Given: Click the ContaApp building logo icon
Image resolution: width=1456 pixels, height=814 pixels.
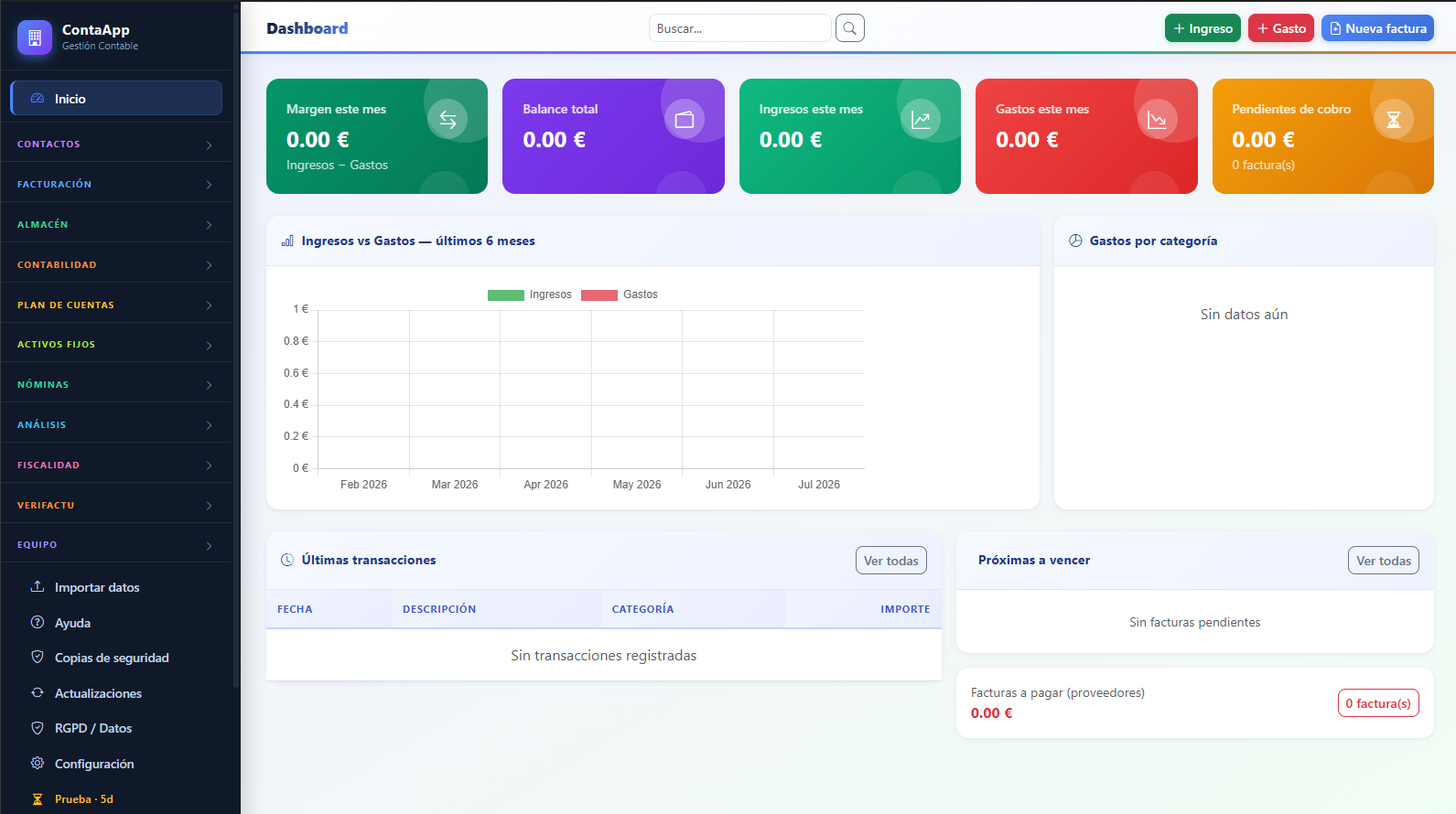Looking at the screenshot, I should pyautogui.click(x=35, y=37).
